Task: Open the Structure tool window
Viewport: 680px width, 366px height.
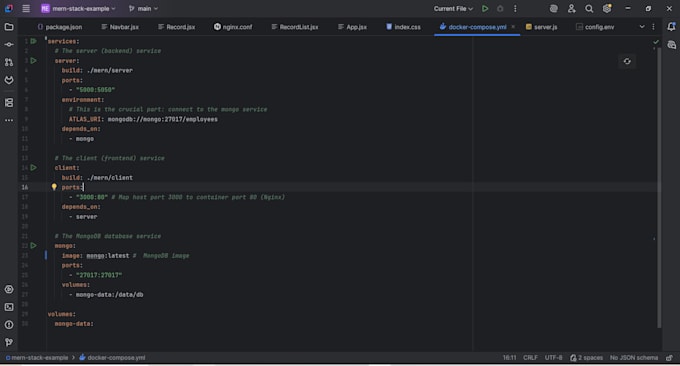Action: (x=9, y=103)
